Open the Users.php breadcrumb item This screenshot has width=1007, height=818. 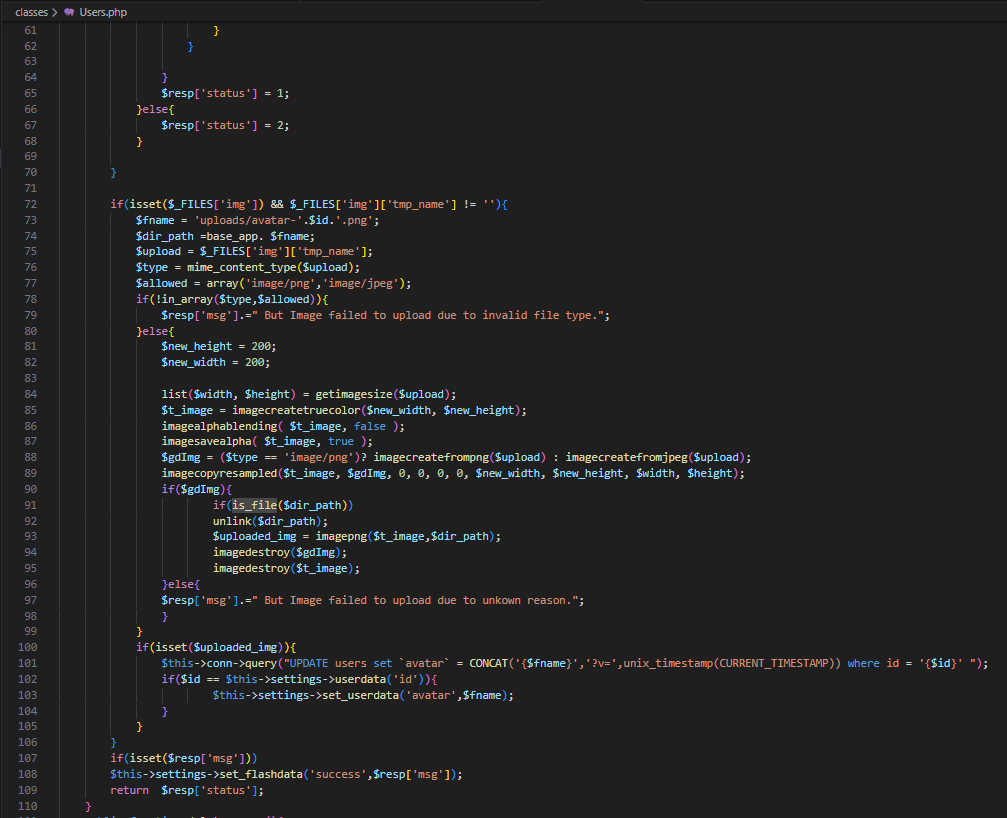point(103,12)
